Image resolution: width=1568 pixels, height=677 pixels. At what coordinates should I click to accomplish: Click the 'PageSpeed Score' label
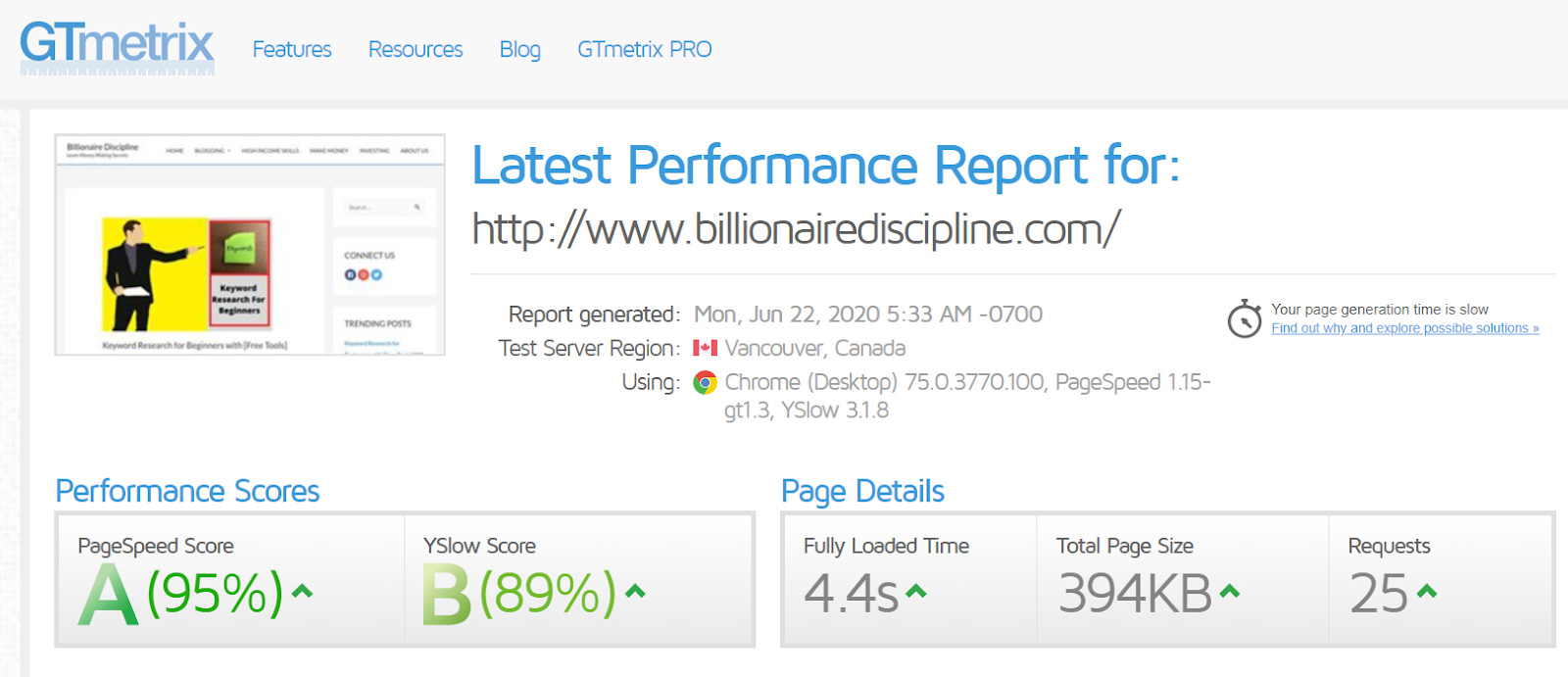[156, 546]
